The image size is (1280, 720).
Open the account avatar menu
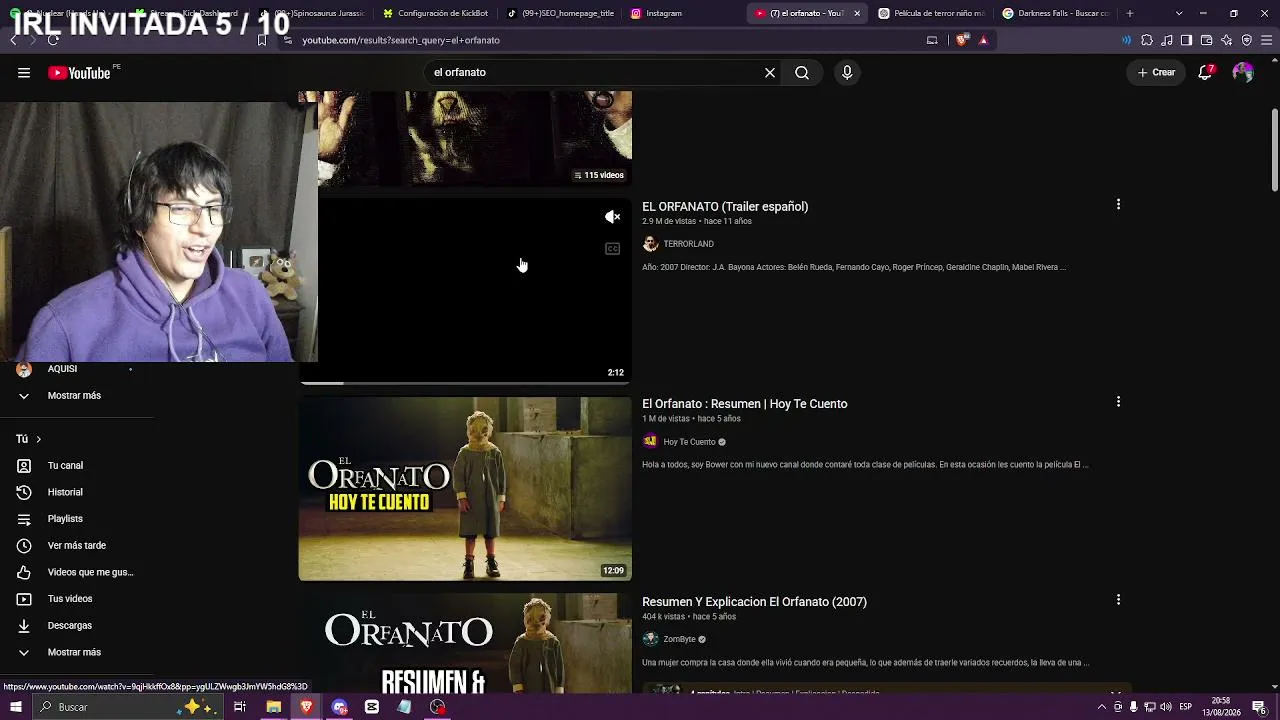1243,73
